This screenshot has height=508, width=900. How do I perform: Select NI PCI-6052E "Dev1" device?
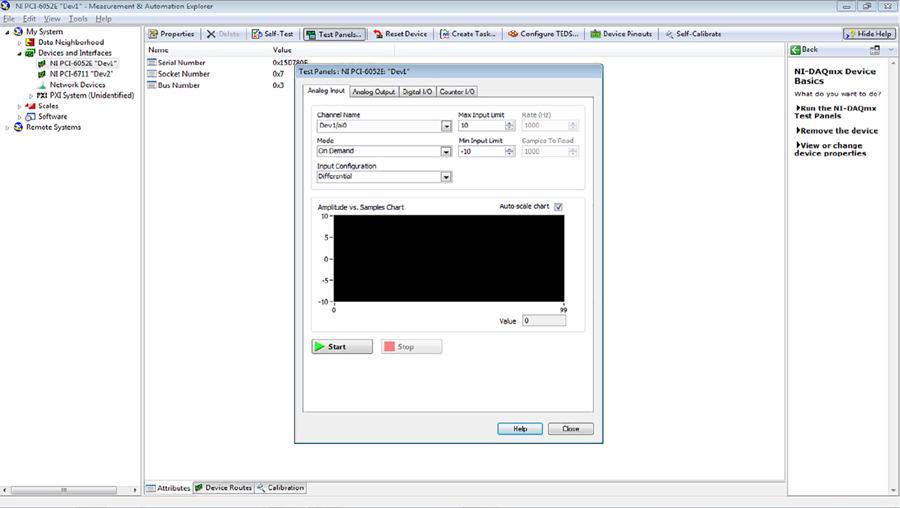pyautogui.click(x=83, y=63)
